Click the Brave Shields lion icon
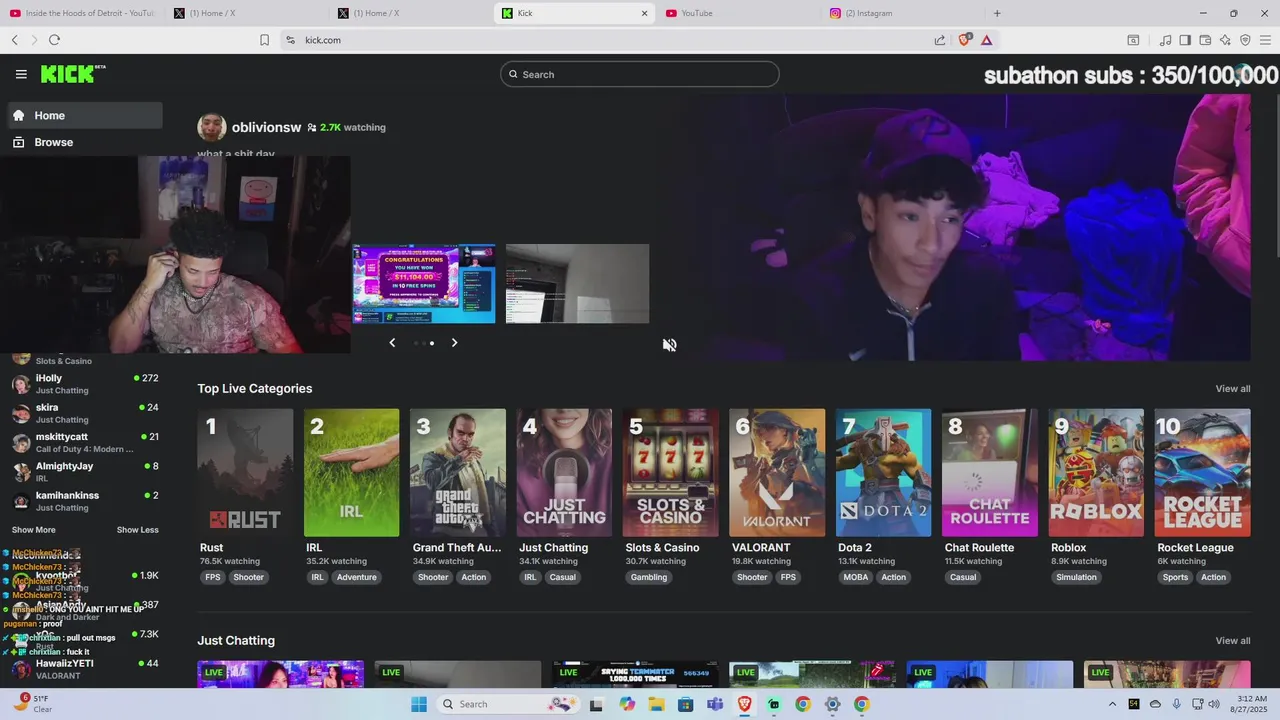This screenshot has height=720, width=1280. point(964,40)
